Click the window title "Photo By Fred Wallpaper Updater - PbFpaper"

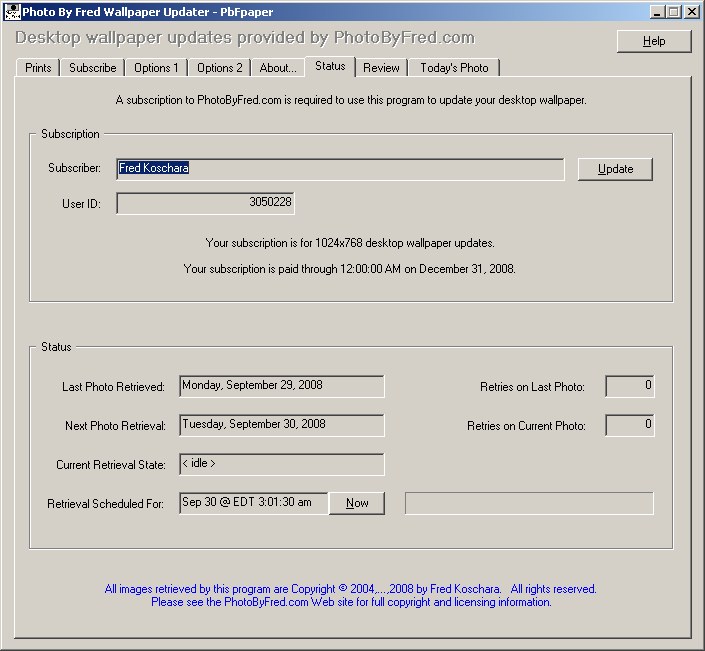[147, 12]
